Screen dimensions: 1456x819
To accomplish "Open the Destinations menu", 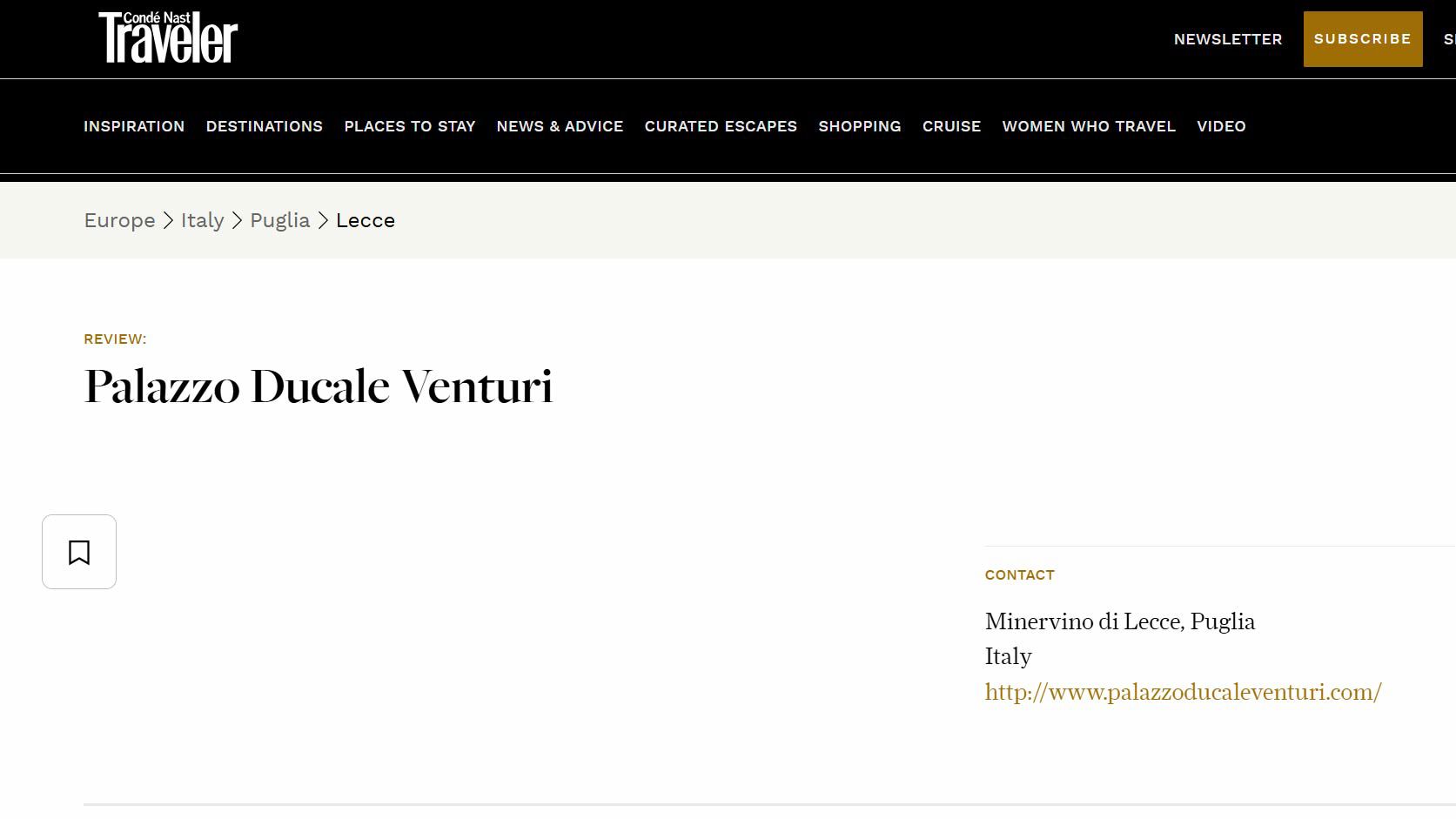I will tap(265, 126).
